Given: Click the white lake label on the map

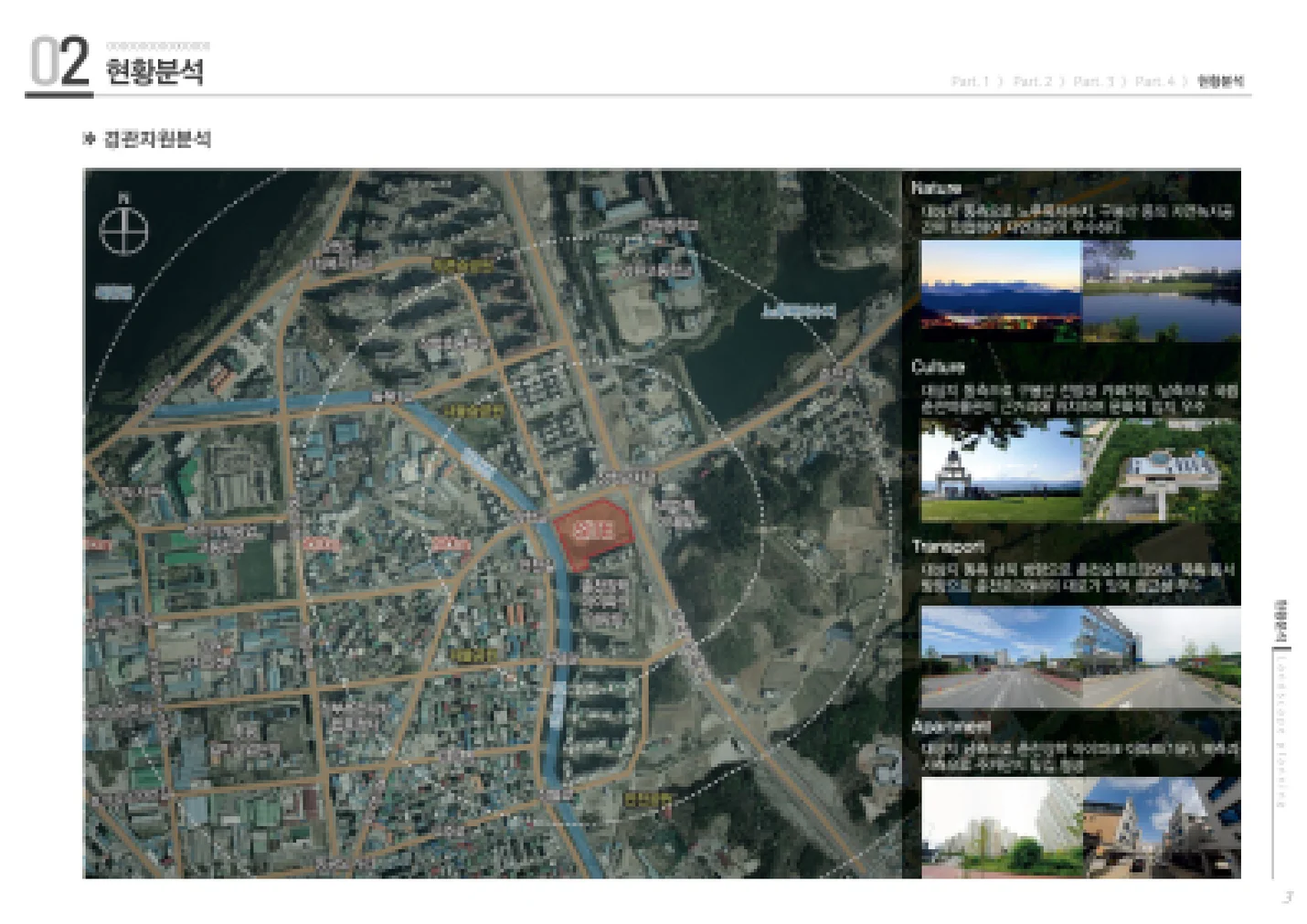Looking at the screenshot, I should (x=799, y=312).
